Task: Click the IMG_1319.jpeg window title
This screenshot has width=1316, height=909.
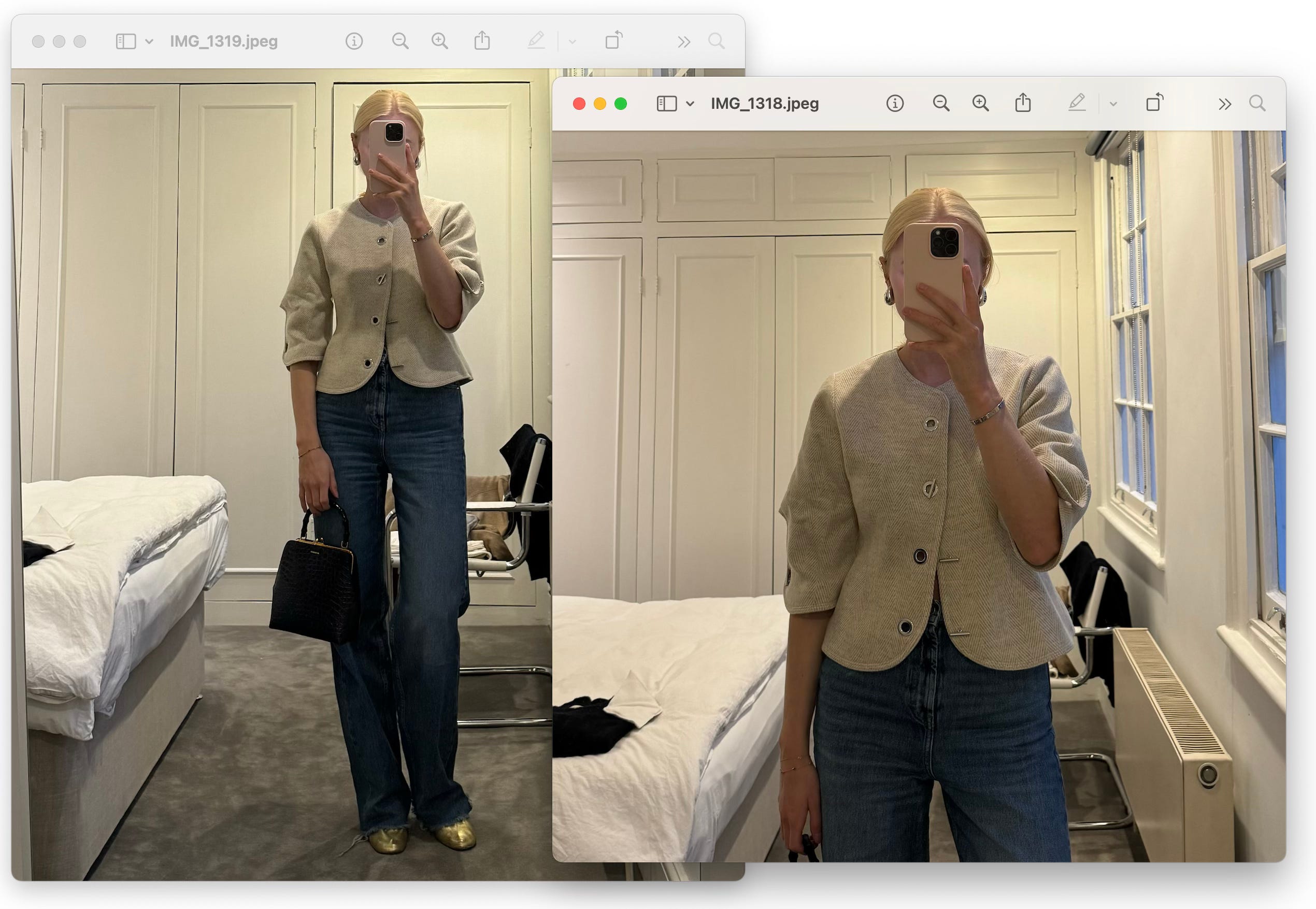Action: pyautogui.click(x=224, y=41)
